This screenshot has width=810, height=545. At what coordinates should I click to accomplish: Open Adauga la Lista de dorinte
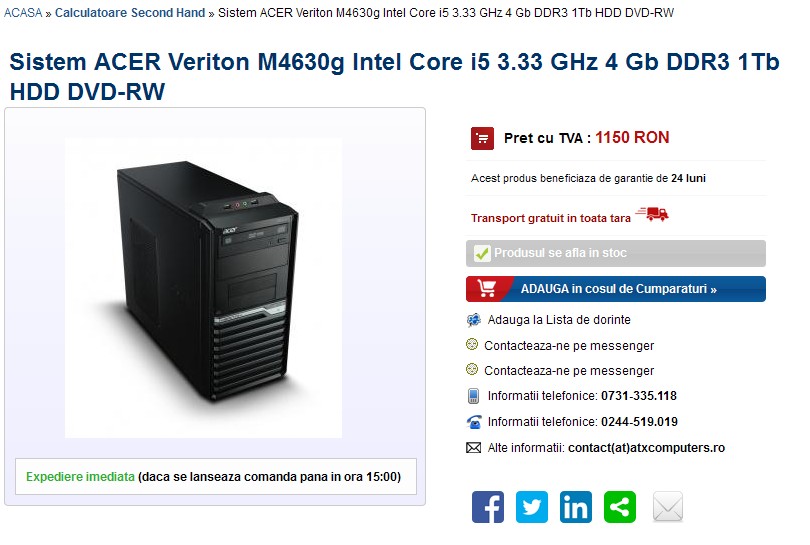(x=559, y=320)
